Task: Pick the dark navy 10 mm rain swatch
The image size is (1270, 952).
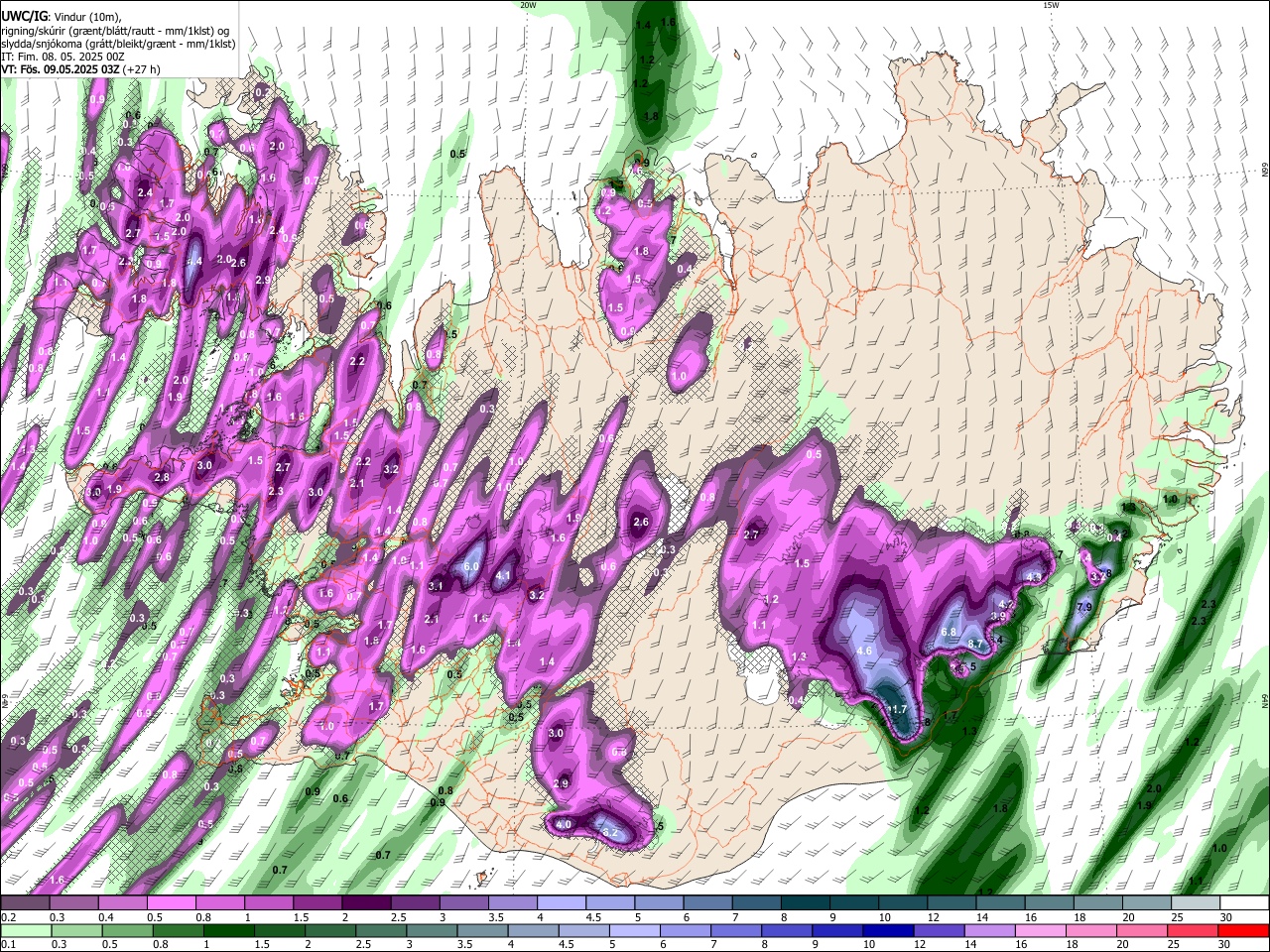Action: [x=886, y=930]
